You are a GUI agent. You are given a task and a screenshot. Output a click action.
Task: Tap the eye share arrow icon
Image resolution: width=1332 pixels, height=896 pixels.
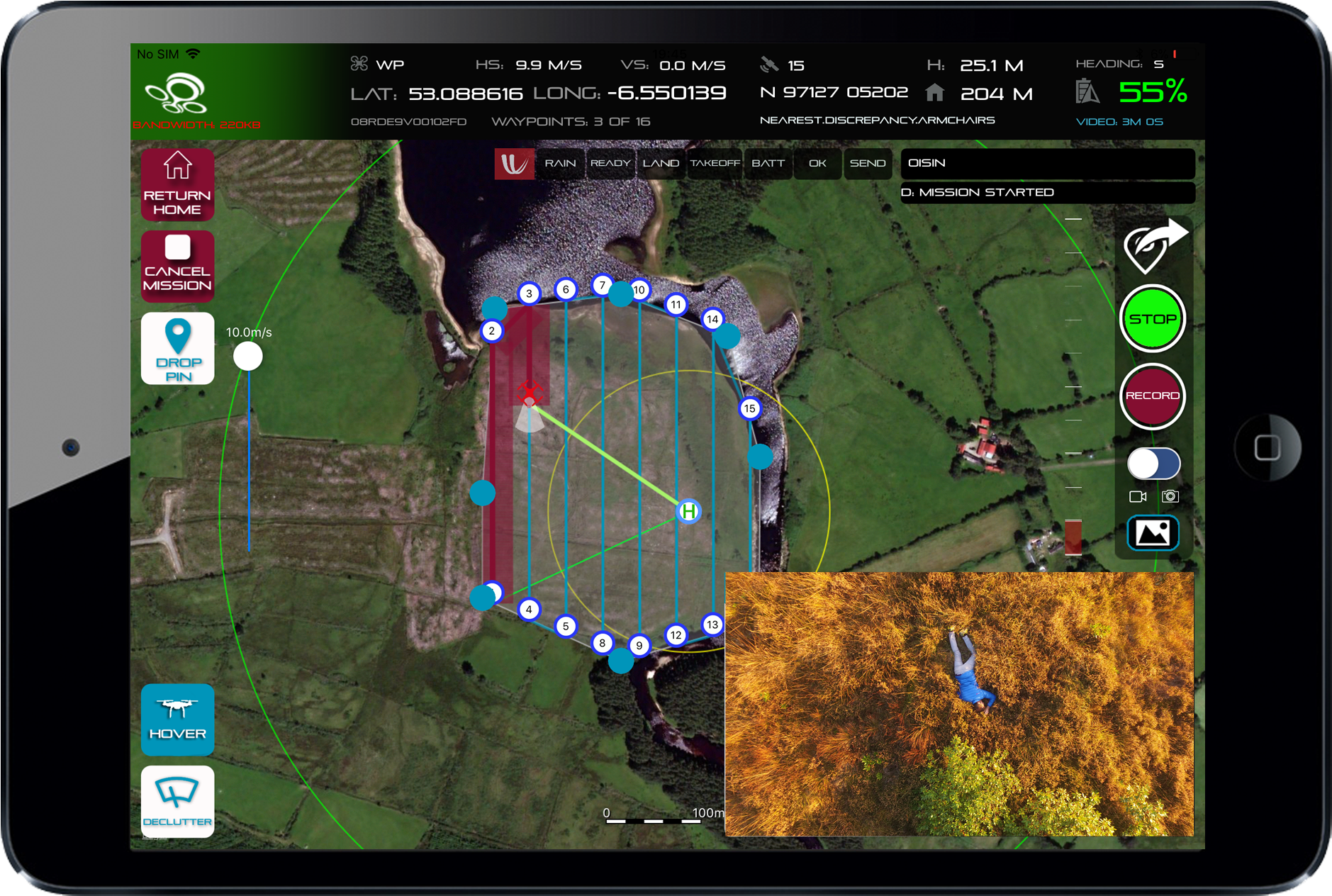pos(1154,246)
